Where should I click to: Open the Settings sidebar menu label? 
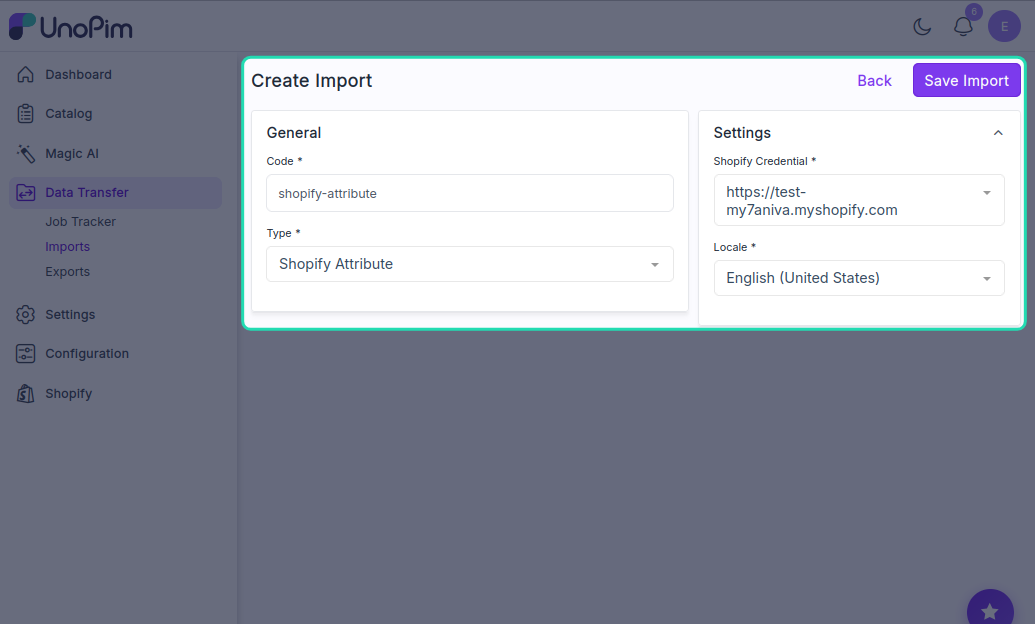pyautogui.click(x=70, y=315)
